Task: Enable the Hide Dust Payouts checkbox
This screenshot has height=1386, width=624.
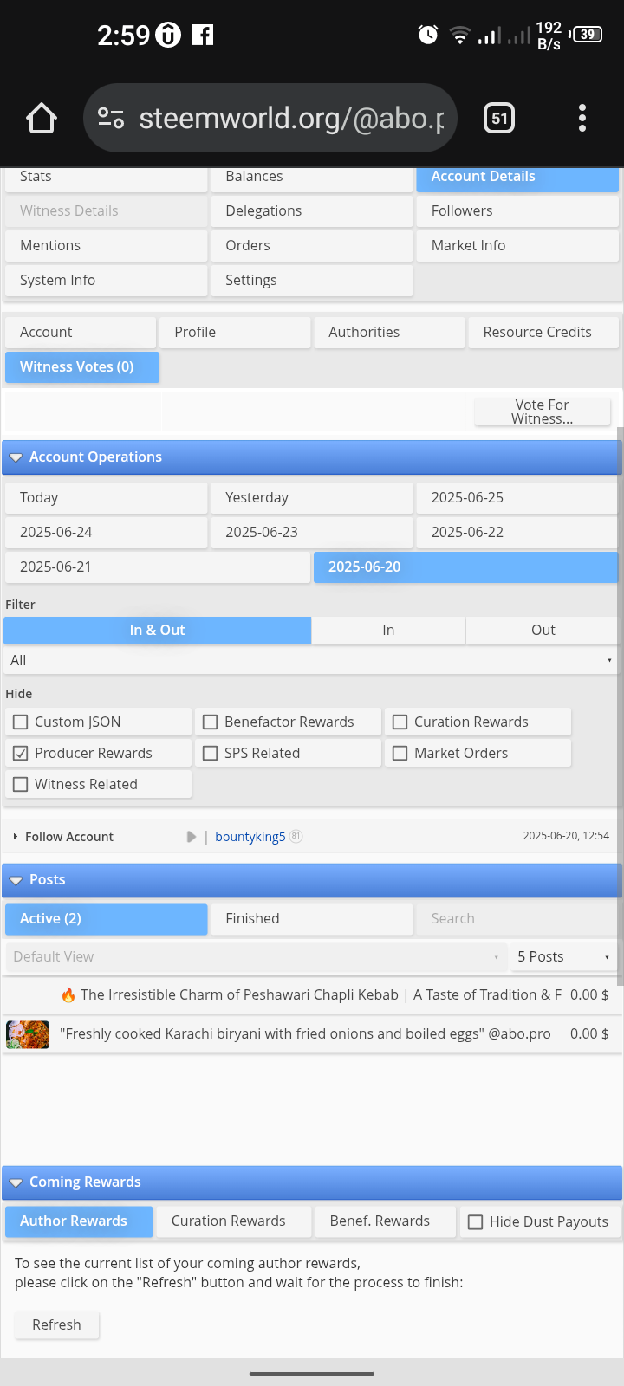Action: [x=476, y=1222]
